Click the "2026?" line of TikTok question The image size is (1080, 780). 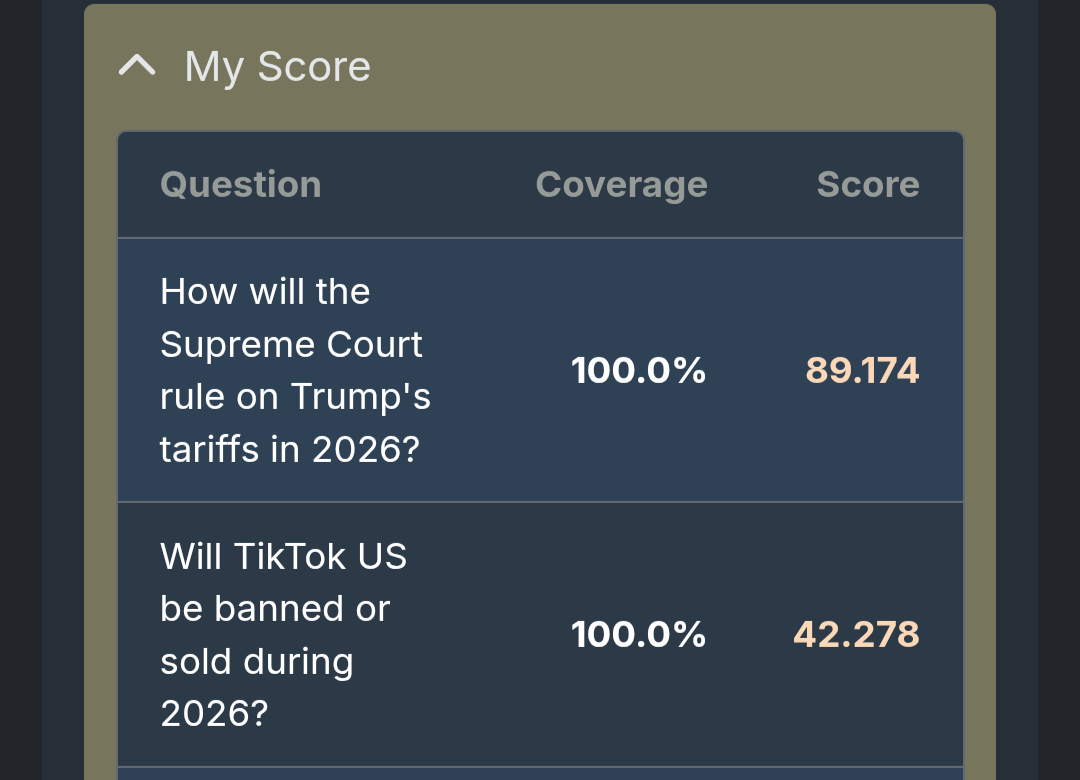(214, 714)
